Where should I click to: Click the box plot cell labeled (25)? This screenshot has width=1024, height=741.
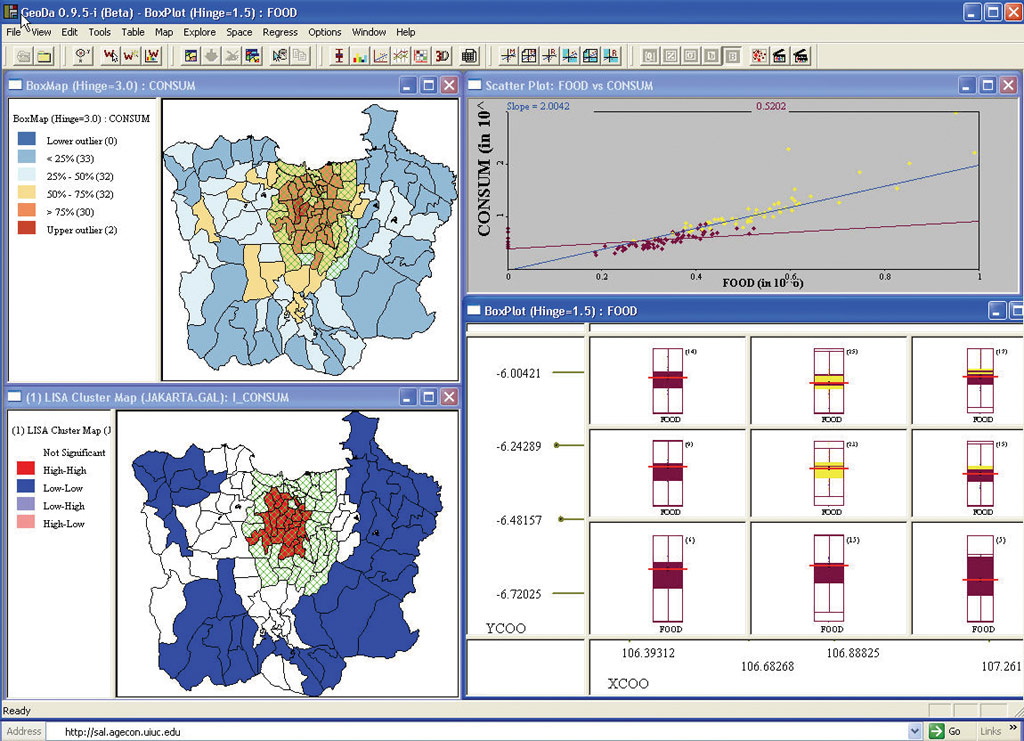tap(829, 381)
